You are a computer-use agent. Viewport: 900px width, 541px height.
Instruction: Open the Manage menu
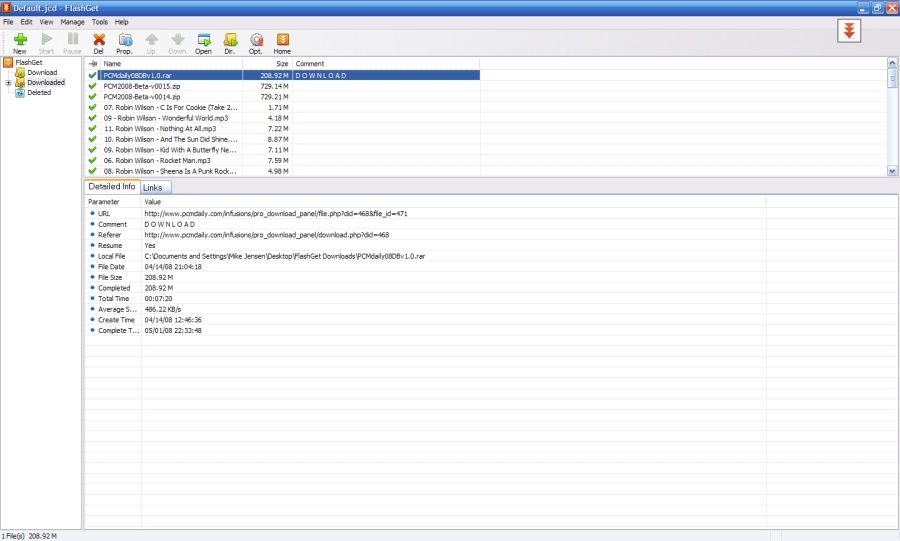[x=72, y=21]
